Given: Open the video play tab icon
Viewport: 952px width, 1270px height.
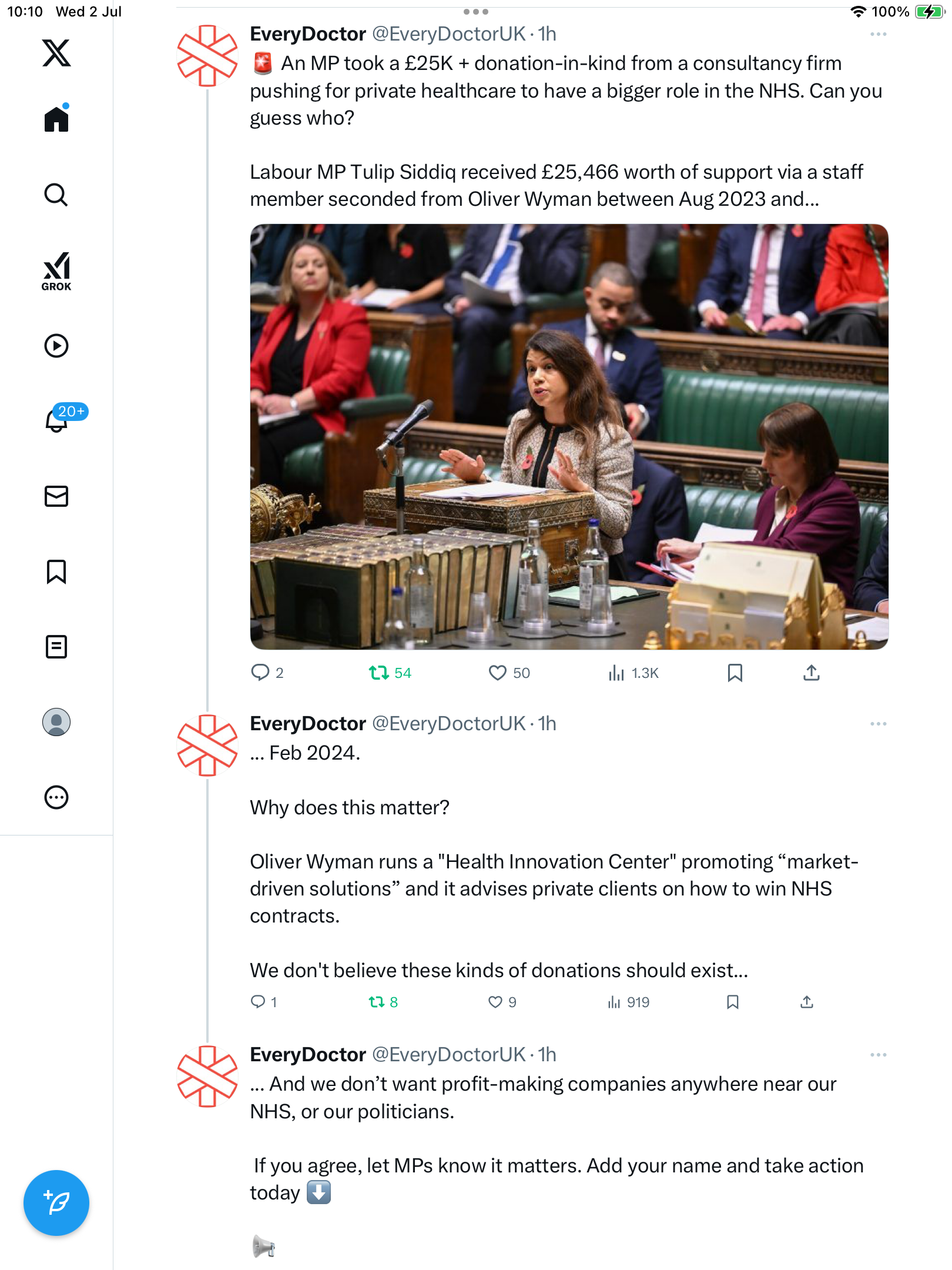Looking at the screenshot, I should point(56,346).
